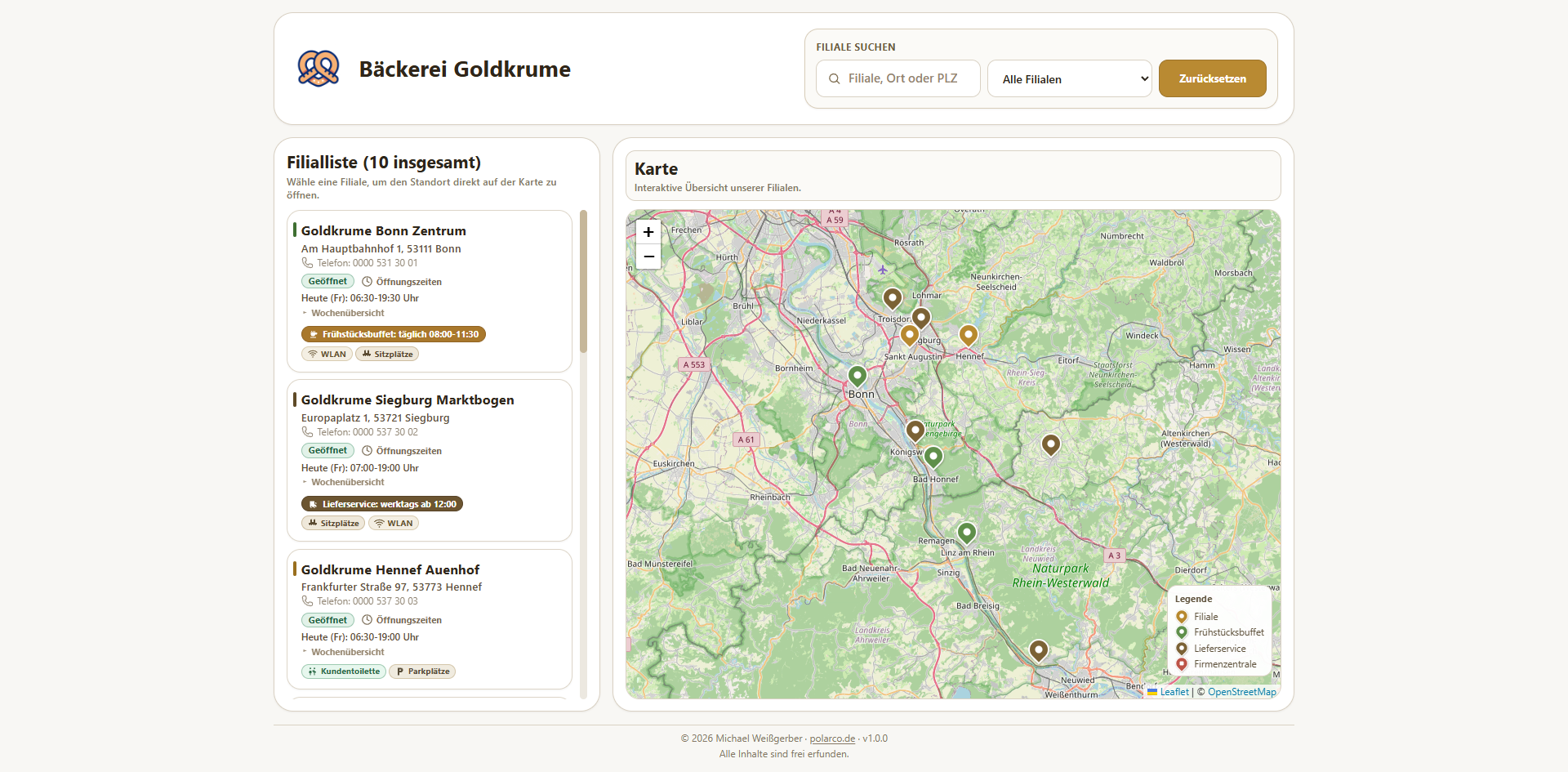1568x772 pixels.
Task: Click the green marker at Bonn
Action: point(857,375)
